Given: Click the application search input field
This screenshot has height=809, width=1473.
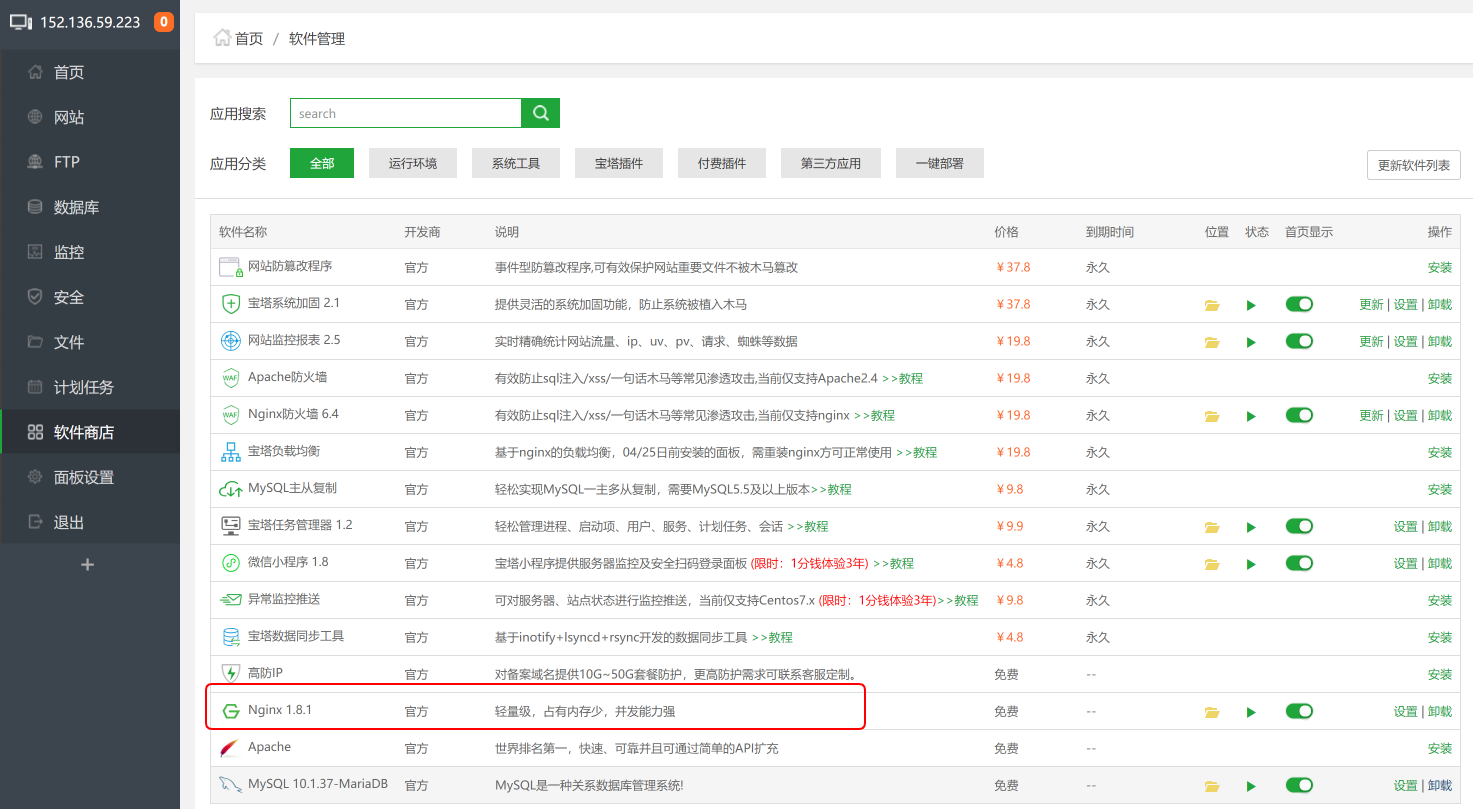Looking at the screenshot, I should [406, 113].
